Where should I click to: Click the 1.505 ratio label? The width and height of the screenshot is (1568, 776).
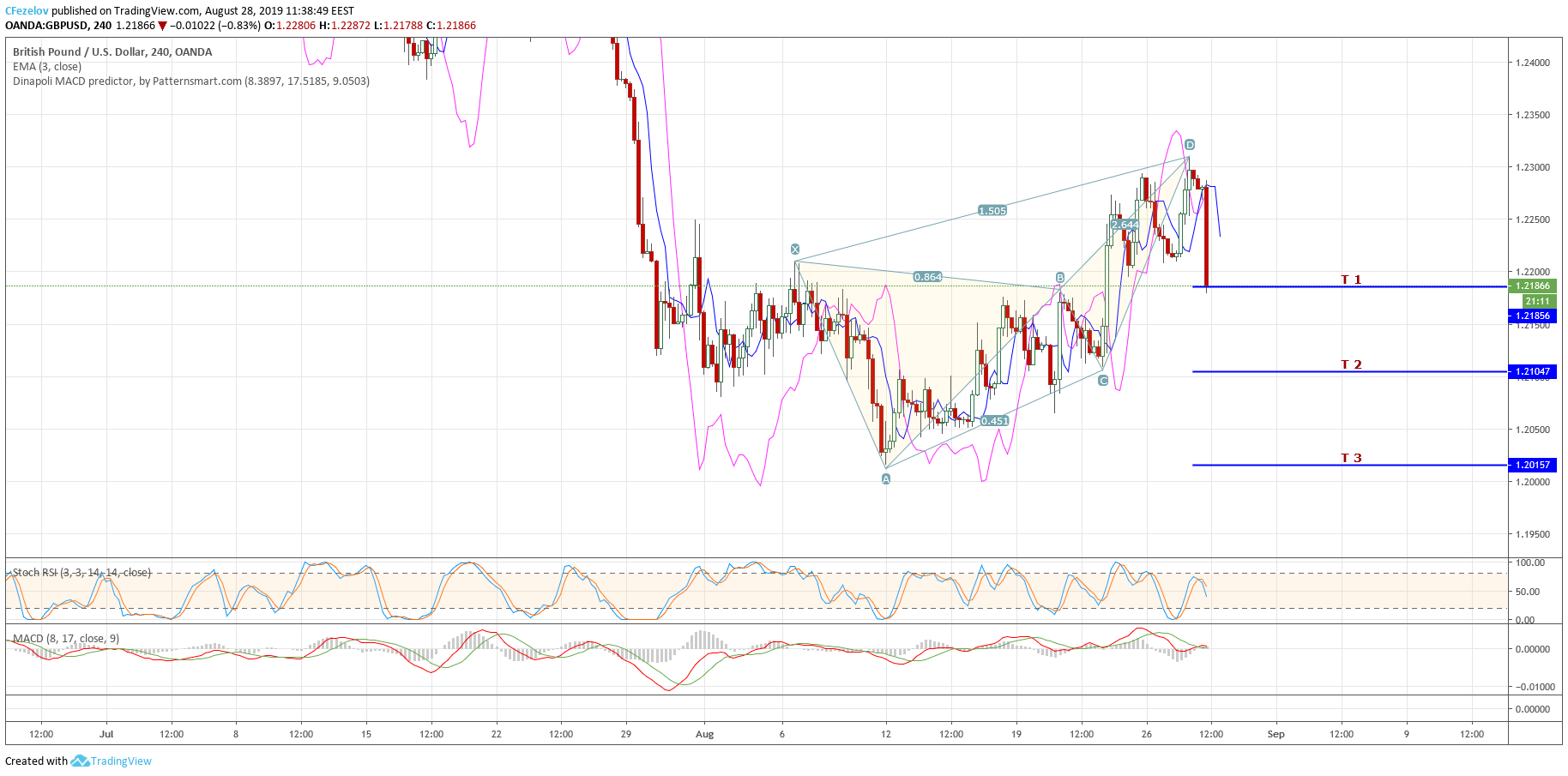(992, 210)
